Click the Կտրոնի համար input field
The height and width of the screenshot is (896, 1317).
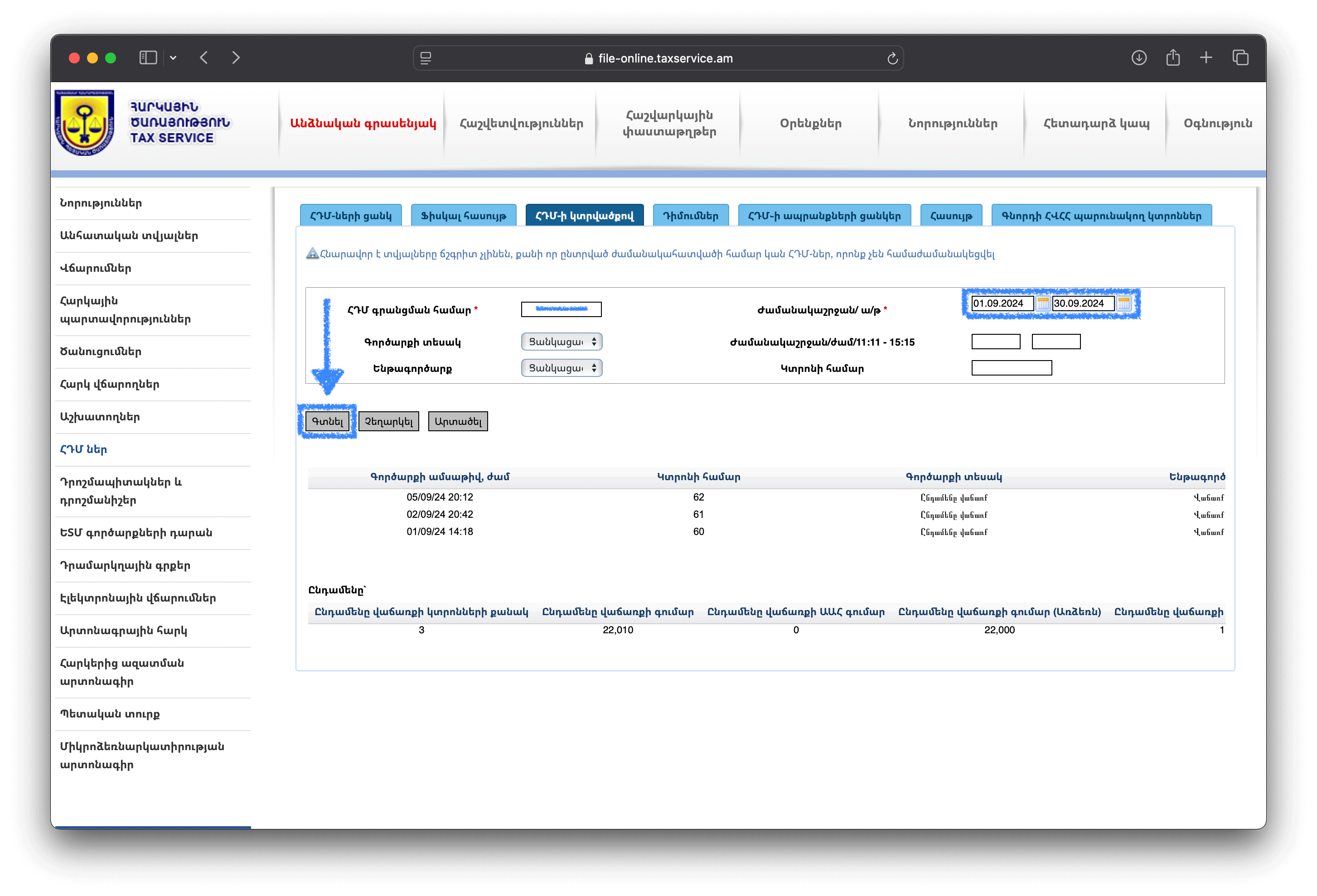[1011, 368]
